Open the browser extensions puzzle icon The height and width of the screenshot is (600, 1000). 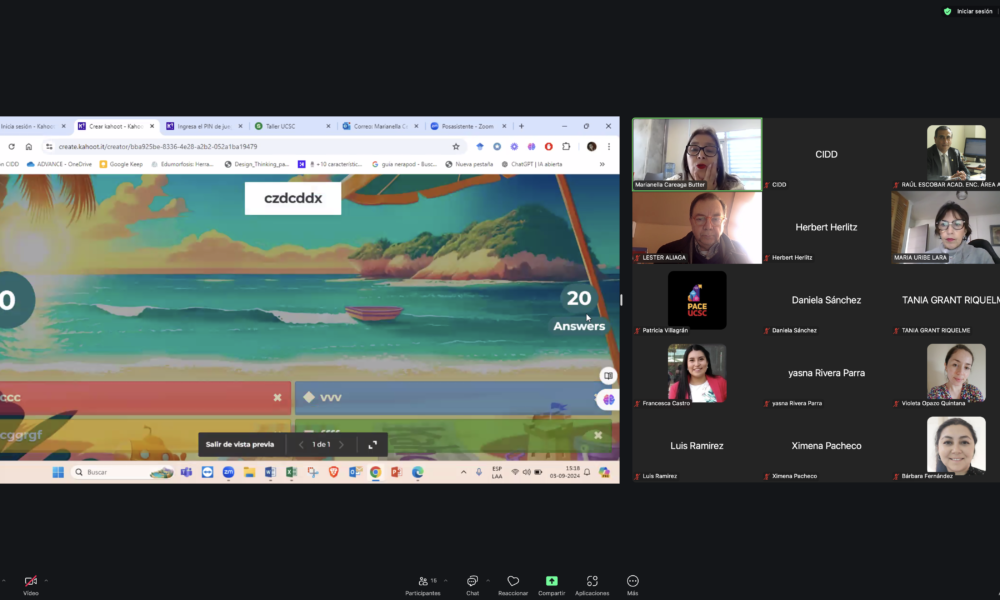coord(566,147)
